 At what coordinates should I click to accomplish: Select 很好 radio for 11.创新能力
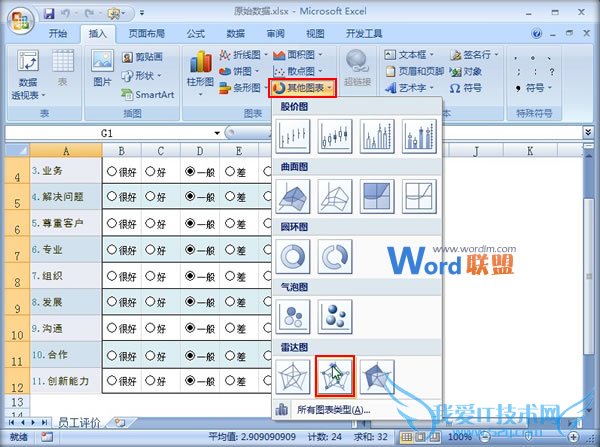coord(112,380)
